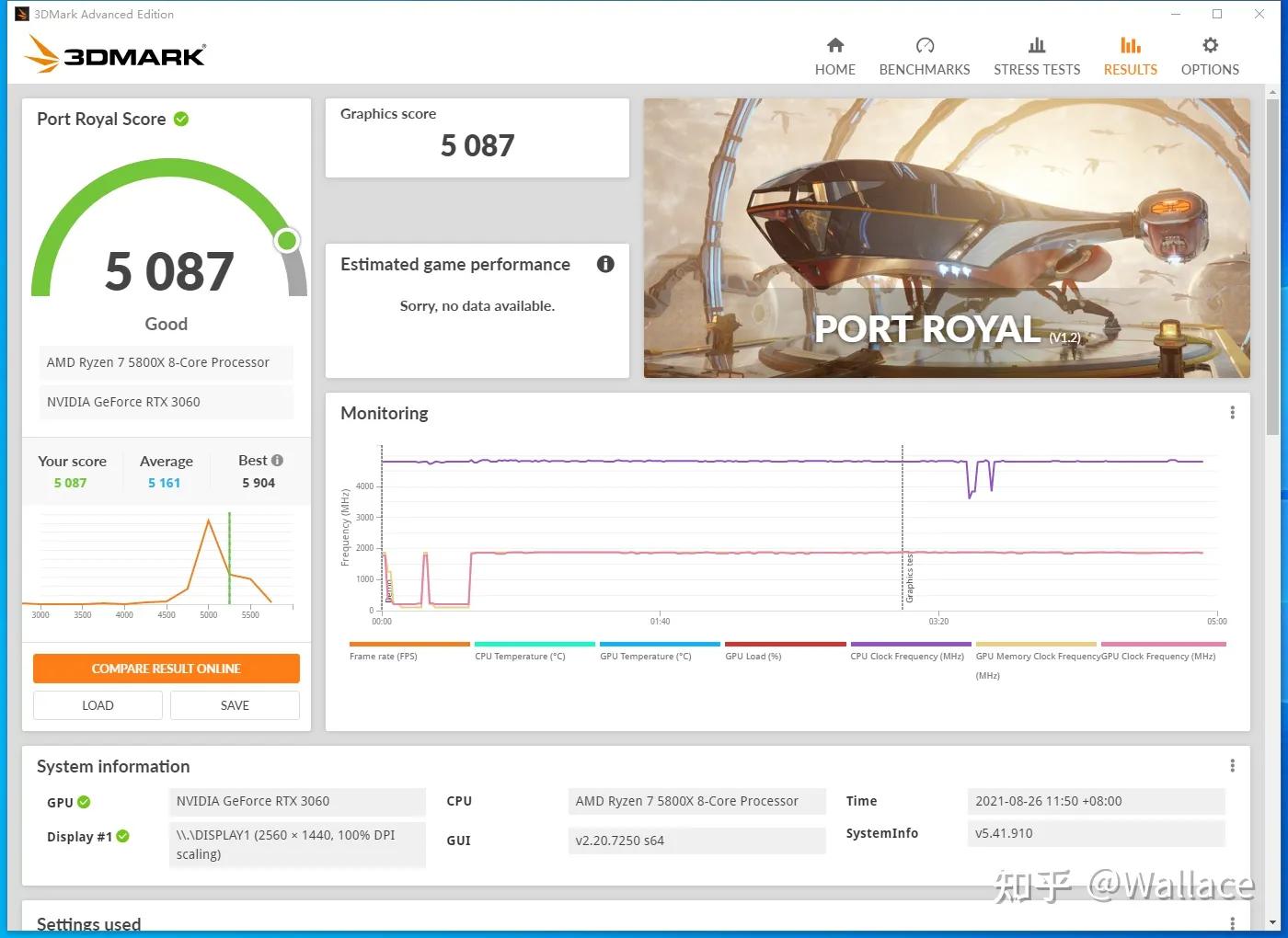The image size is (1288, 938).
Task: Open the Options gear icon
Action: pos(1210,44)
